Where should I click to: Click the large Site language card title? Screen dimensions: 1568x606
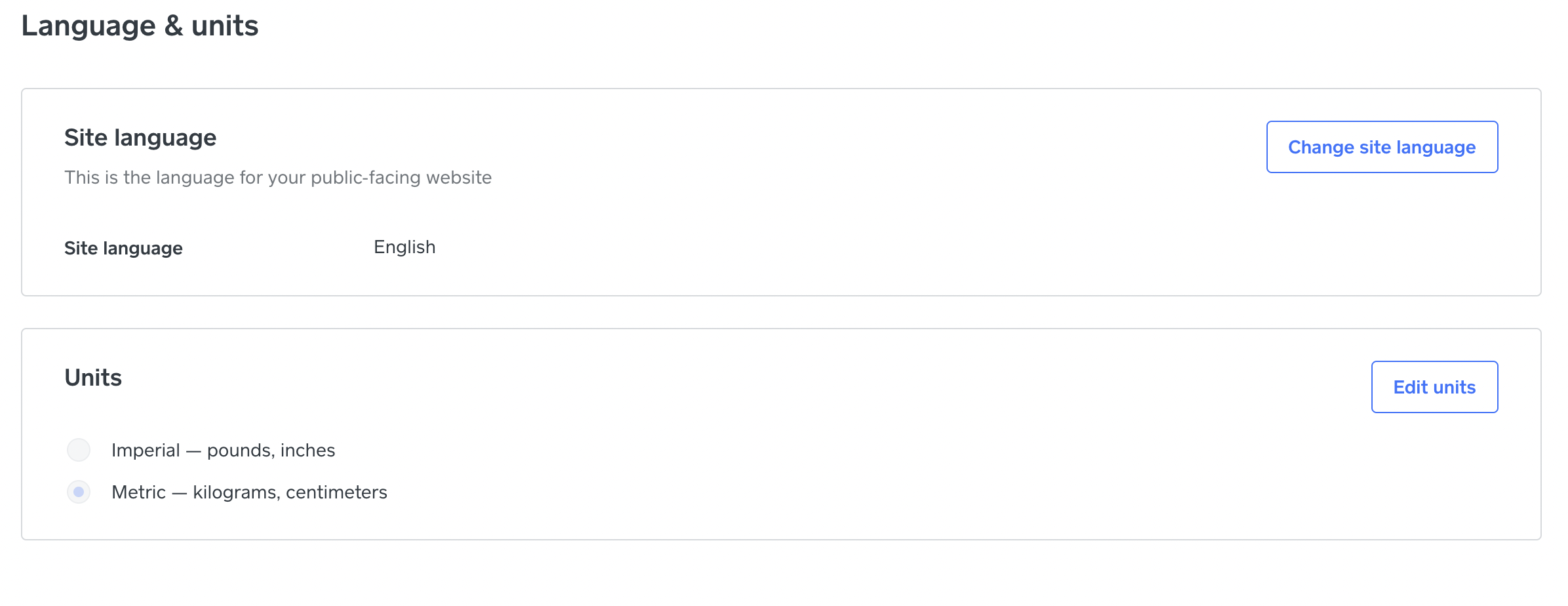pyautogui.click(x=140, y=138)
